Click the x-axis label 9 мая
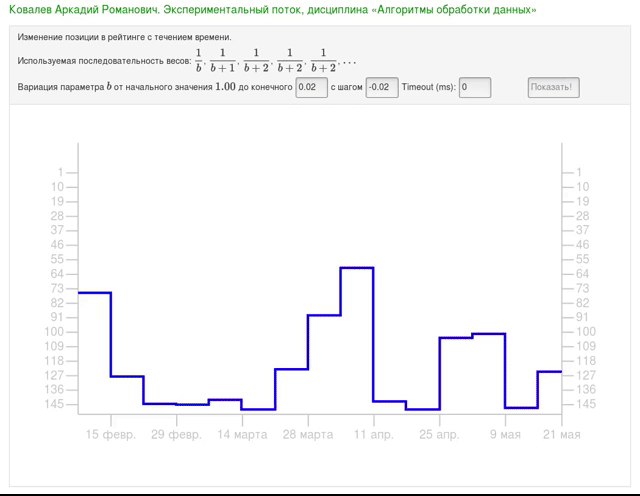Viewport: 640px width, 496px height. point(505,434)
